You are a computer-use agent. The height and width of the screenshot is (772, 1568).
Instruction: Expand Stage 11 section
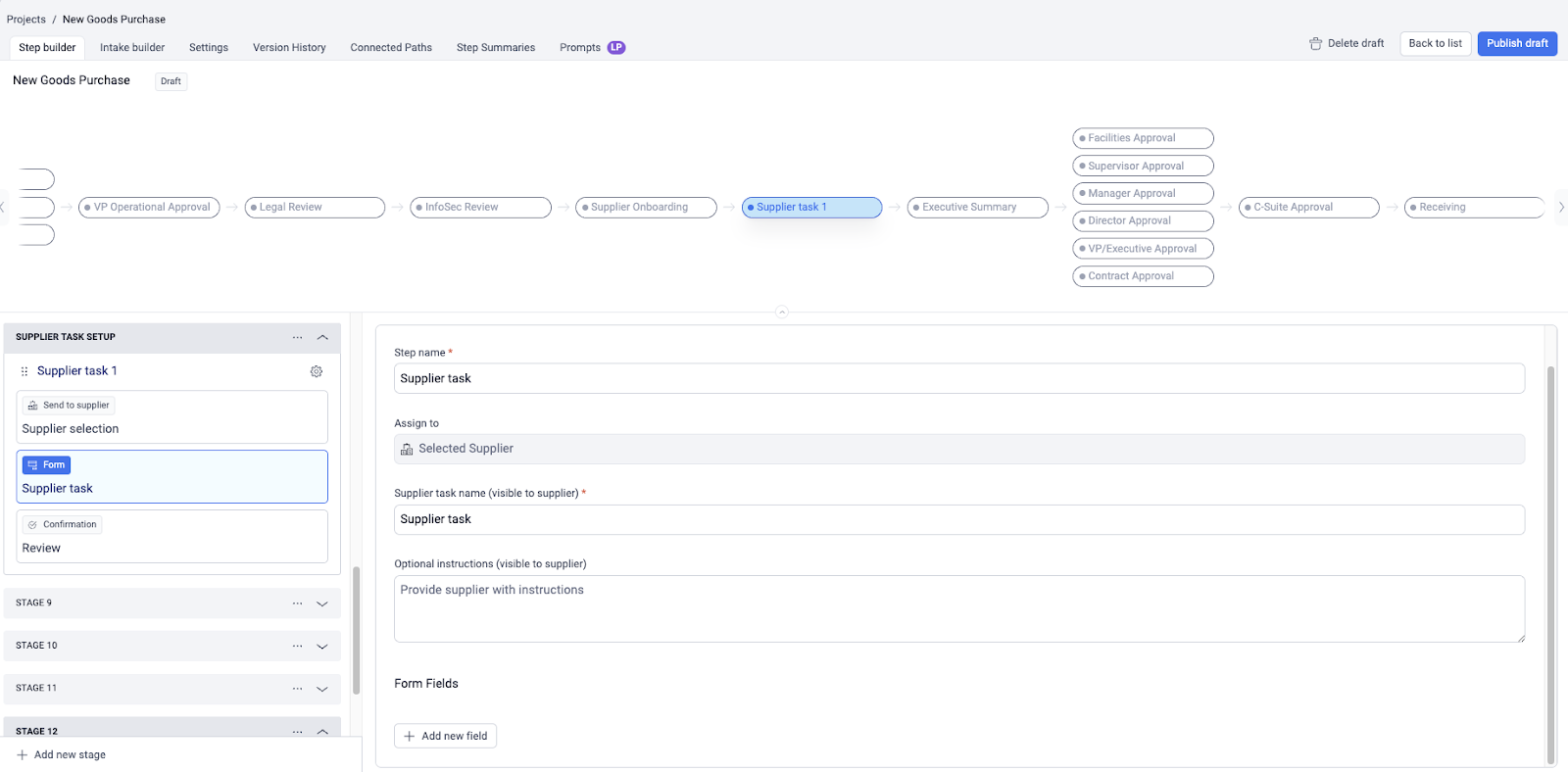(322, 689)
